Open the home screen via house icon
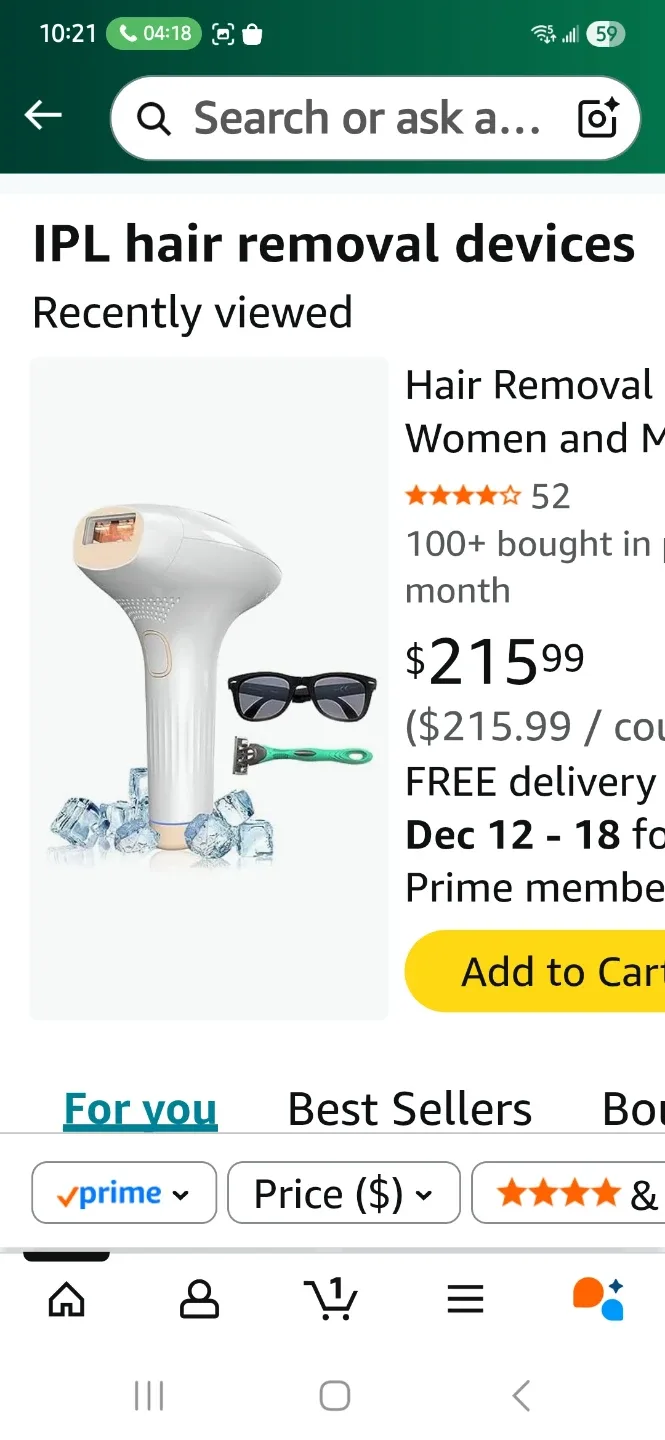 point(66,1298)
